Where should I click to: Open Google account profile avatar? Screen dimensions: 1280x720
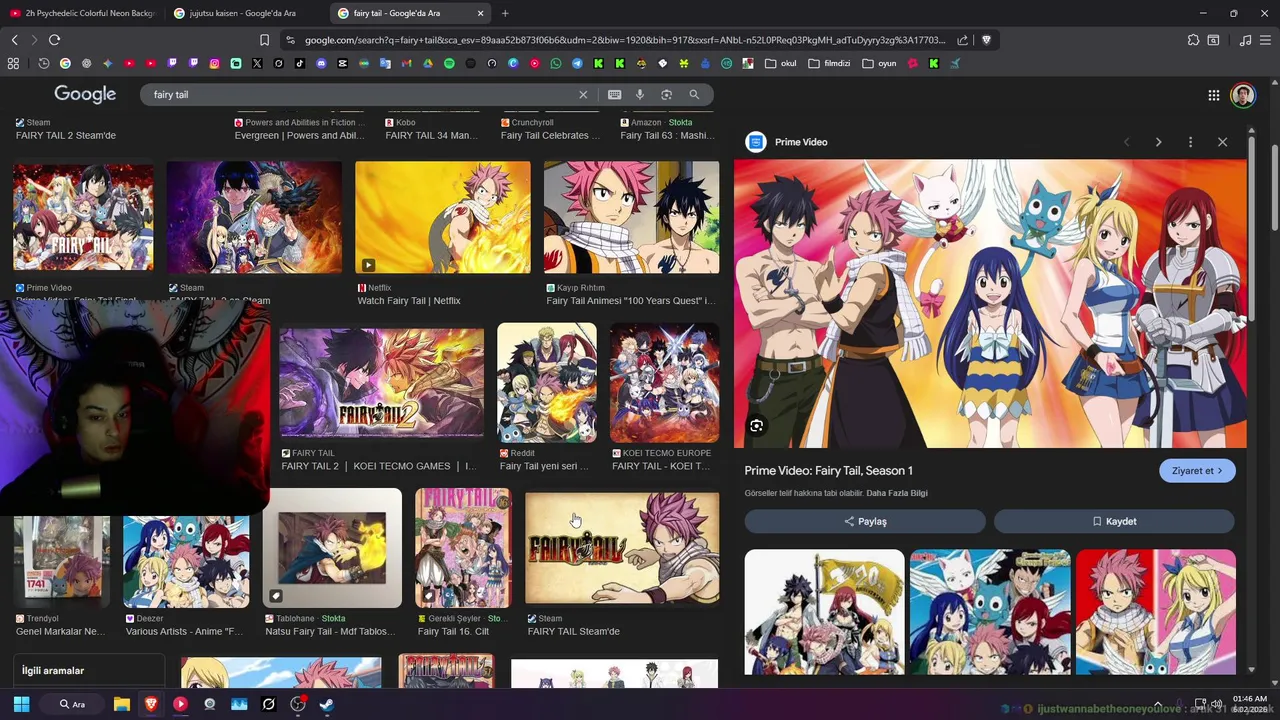coord(1242,95)
